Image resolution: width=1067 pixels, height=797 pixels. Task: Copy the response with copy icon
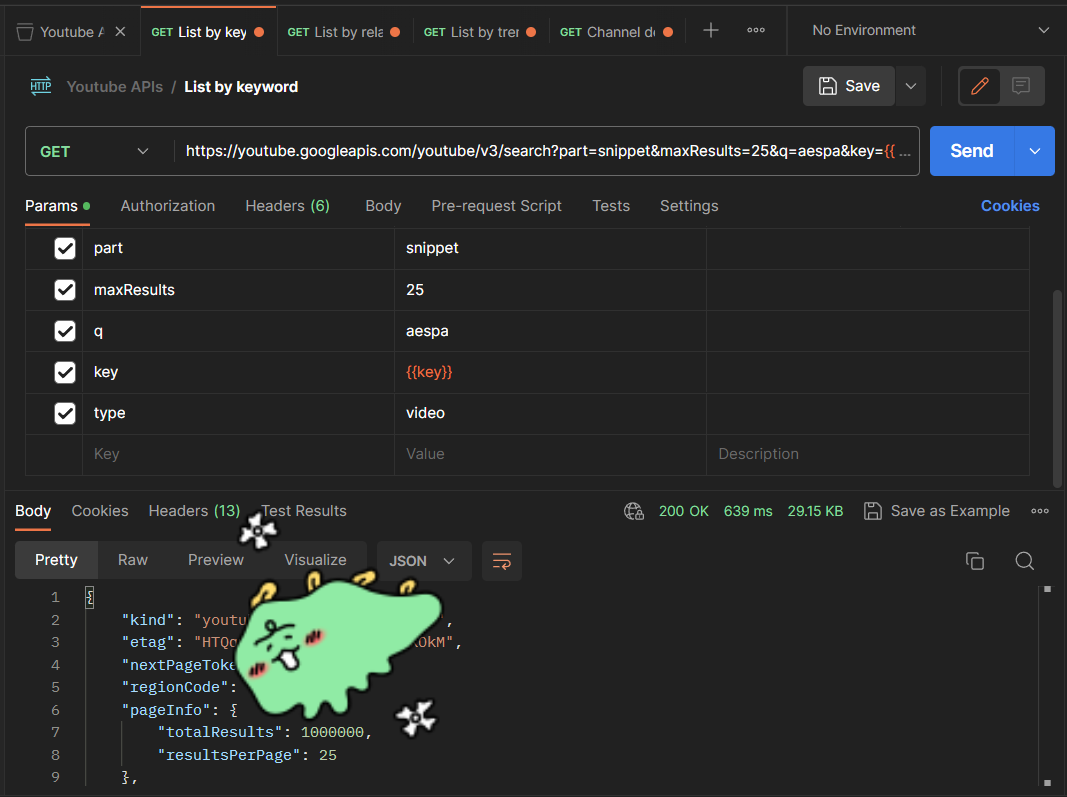[974, 561]
